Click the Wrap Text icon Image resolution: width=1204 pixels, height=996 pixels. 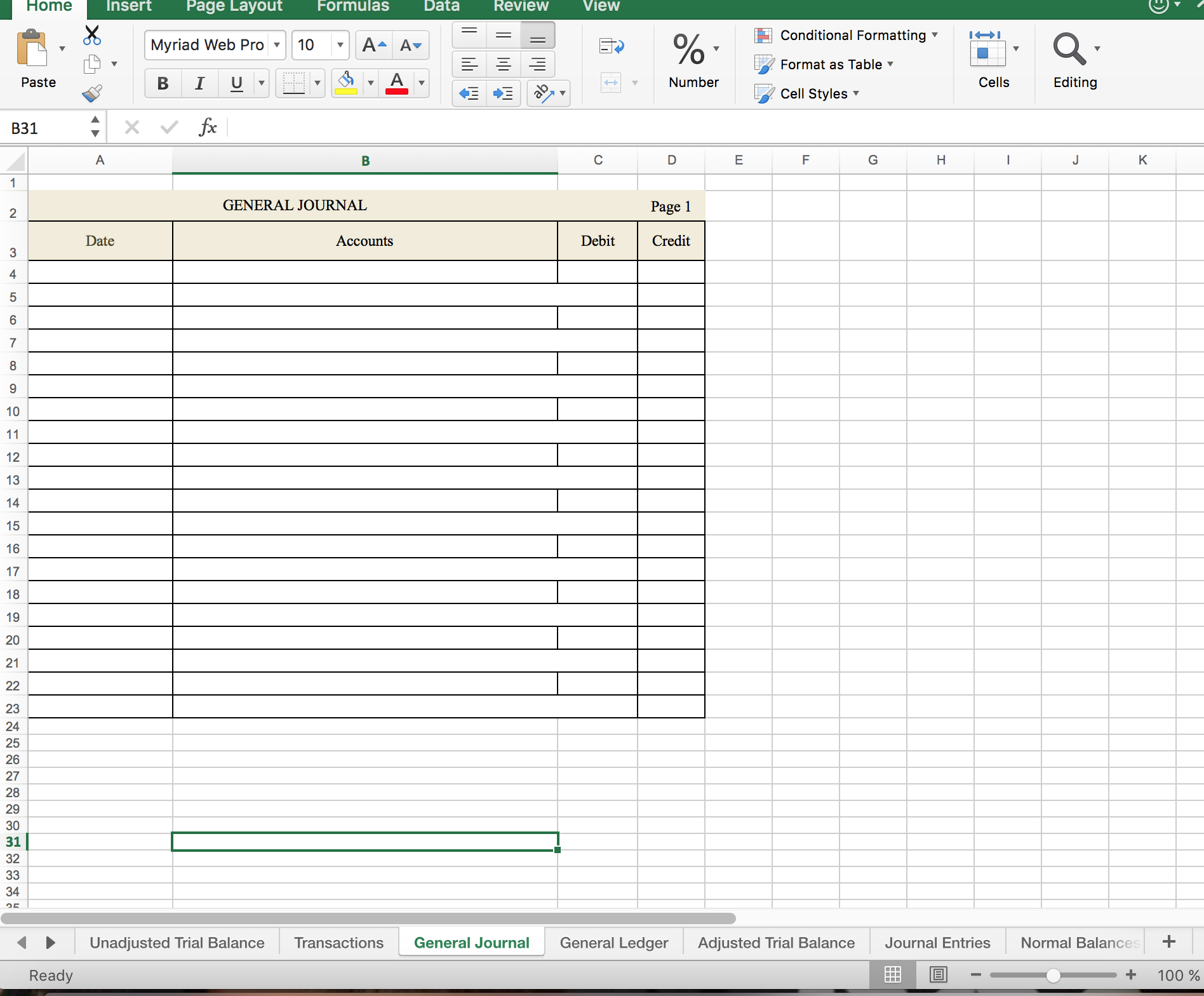pos(612,46)
